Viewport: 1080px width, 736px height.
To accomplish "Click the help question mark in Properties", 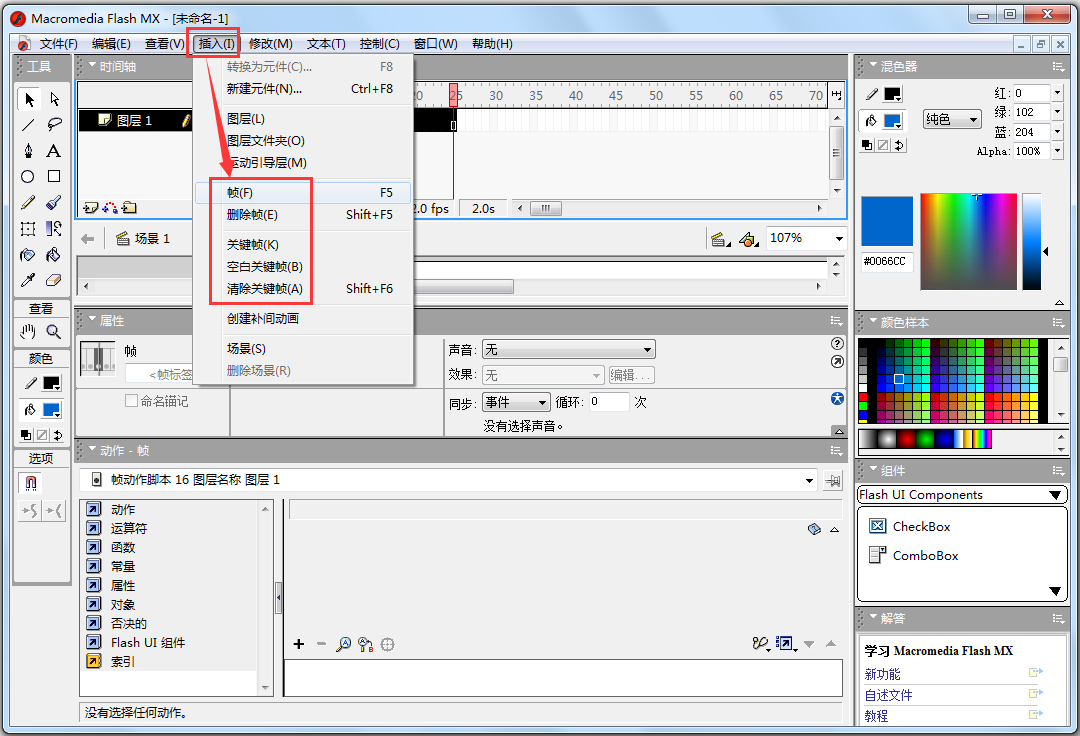I will tap(837, 344).
